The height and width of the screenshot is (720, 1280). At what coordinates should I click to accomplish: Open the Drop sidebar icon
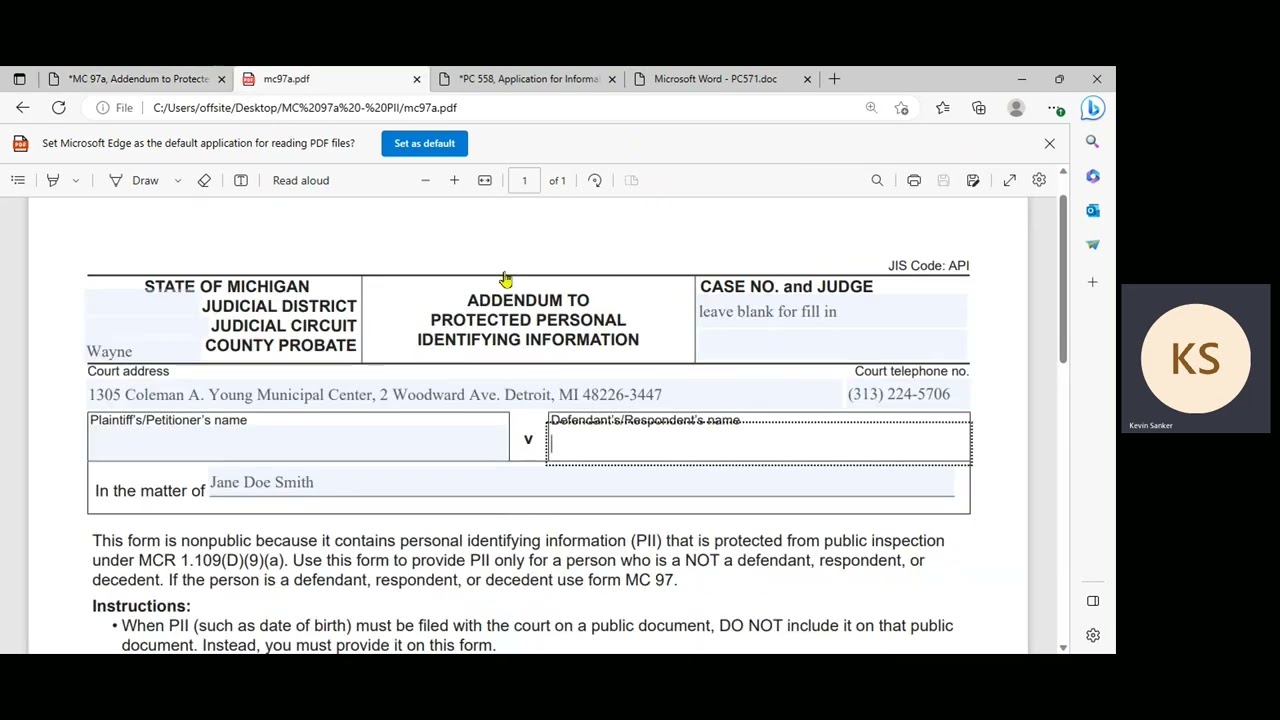[1093, 244]
